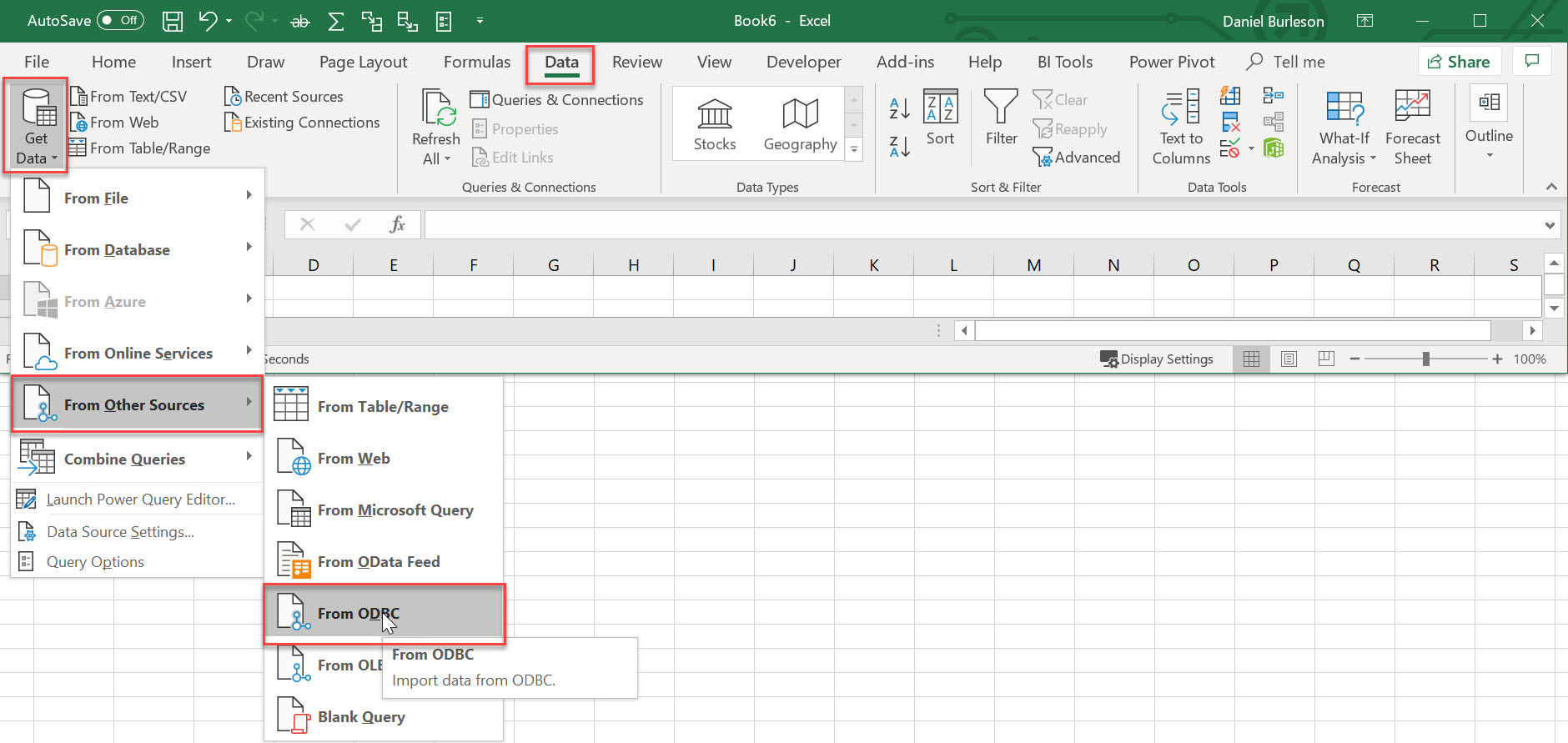This screenshot has width=1568, height=743.
Task: Click the Share button
Action: coord(1460,62)
